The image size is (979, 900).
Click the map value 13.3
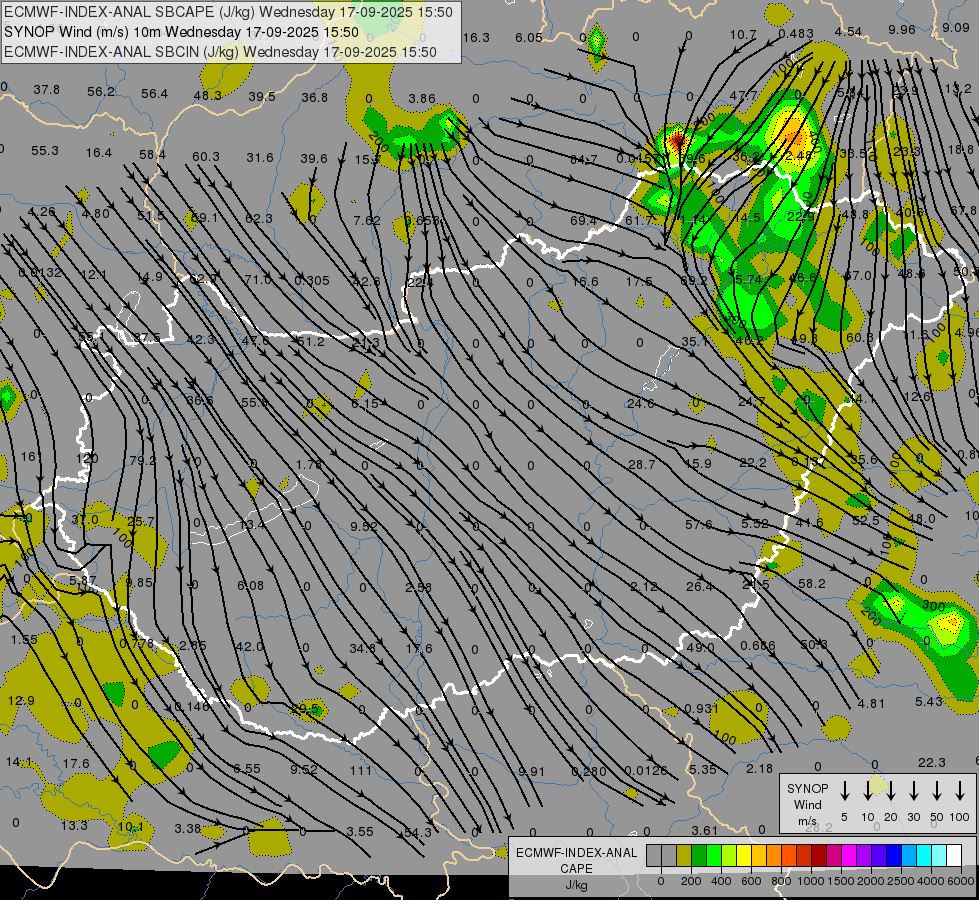pos(74,825)
